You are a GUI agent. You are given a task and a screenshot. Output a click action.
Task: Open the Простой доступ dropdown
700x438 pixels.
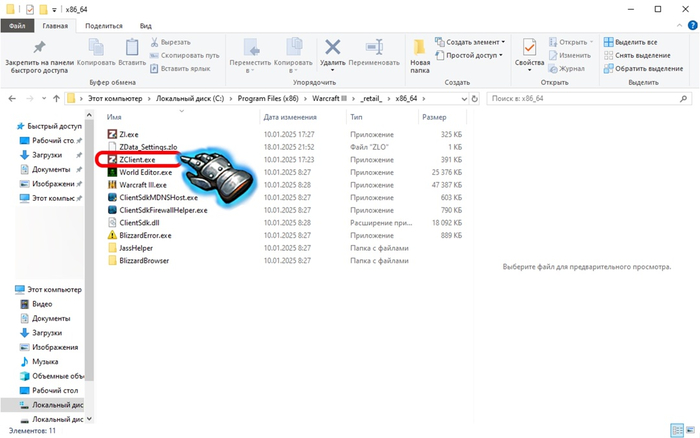click(473, 55)
